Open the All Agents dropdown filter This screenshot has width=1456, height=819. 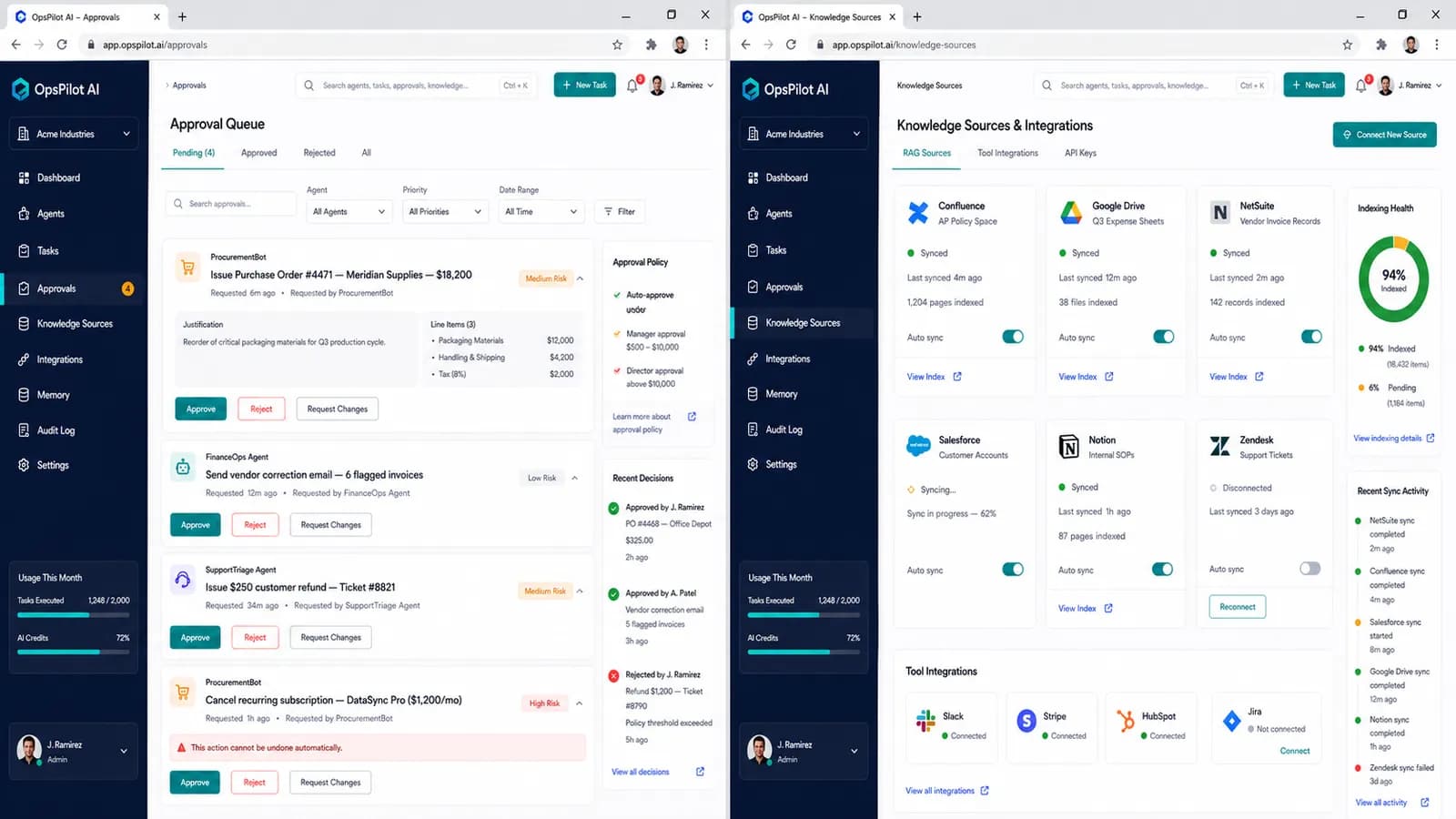(349, 211)
